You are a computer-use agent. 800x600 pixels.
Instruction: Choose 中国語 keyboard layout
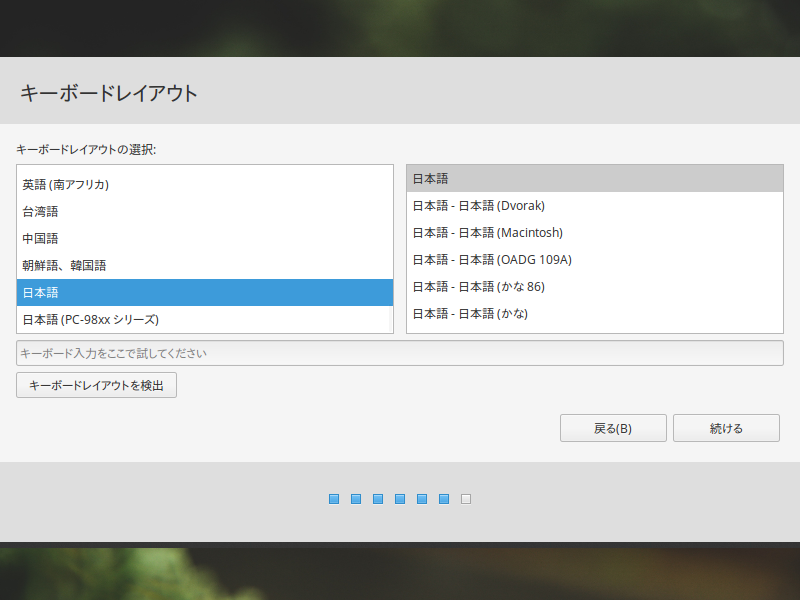(x=205, y=239)
